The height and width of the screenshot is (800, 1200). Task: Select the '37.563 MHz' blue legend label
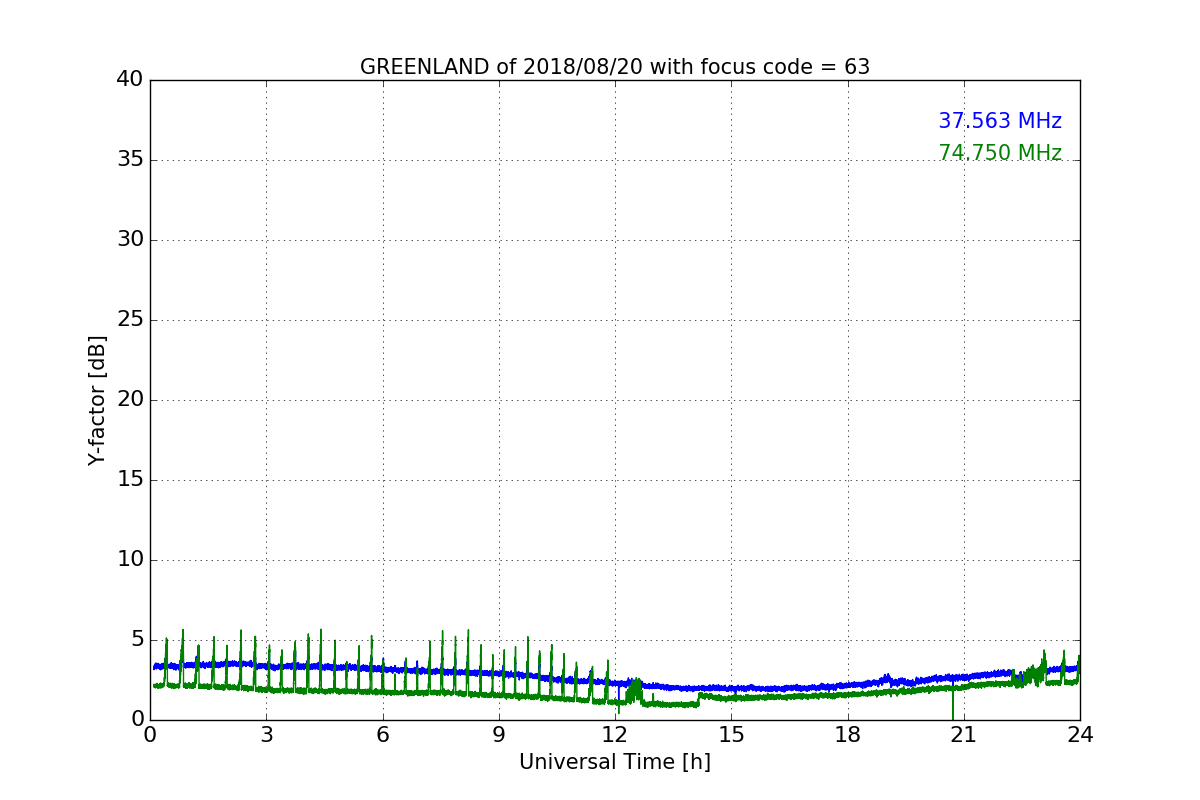click(x=1000, y=121)
